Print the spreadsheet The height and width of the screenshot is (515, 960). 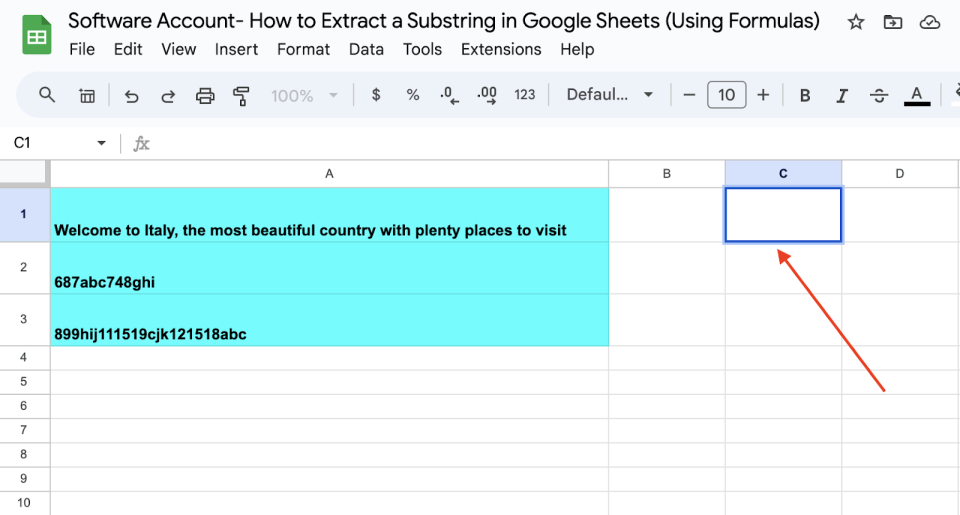pos(205,96)
